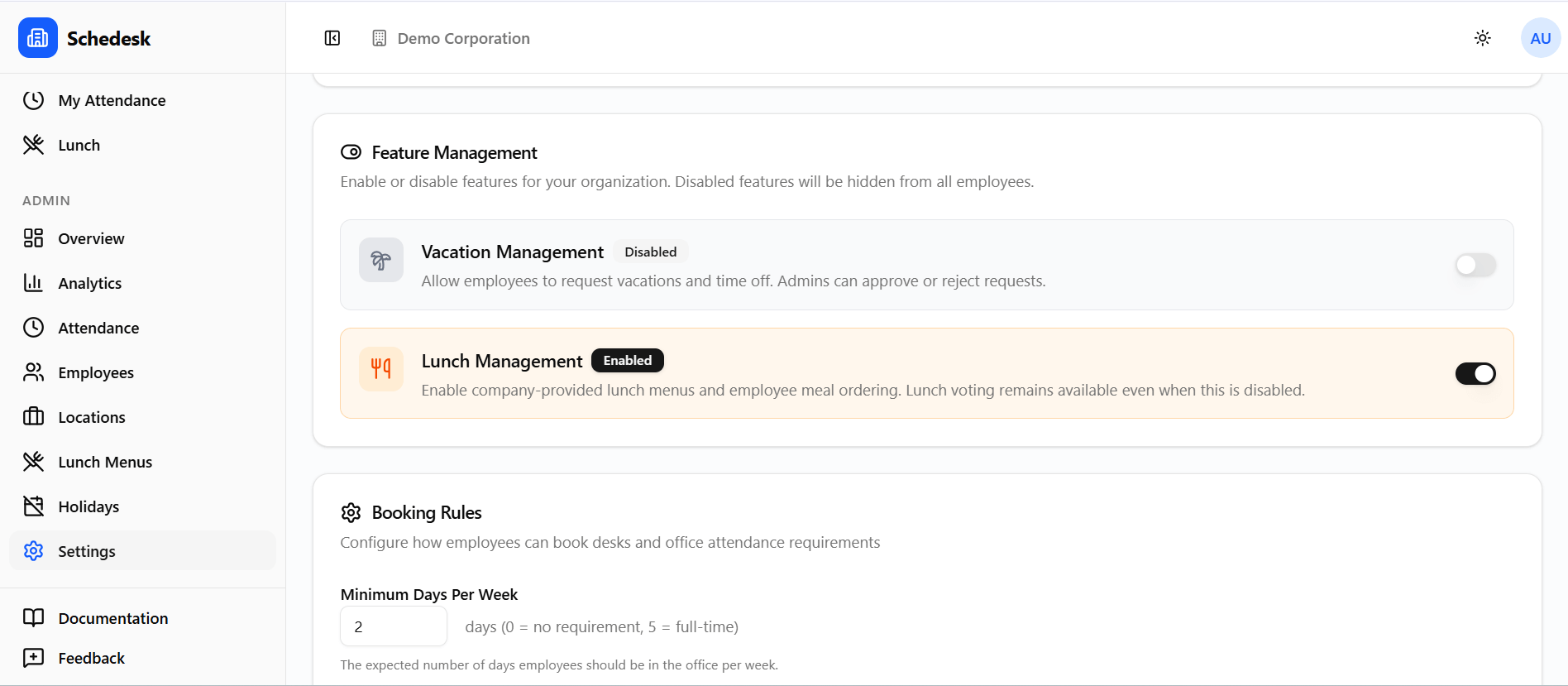Image resolution: width=1568 pixels, height=686 pixels.
Task: Click the Demo Corporation building icon
Action: (x=380, y=38)
